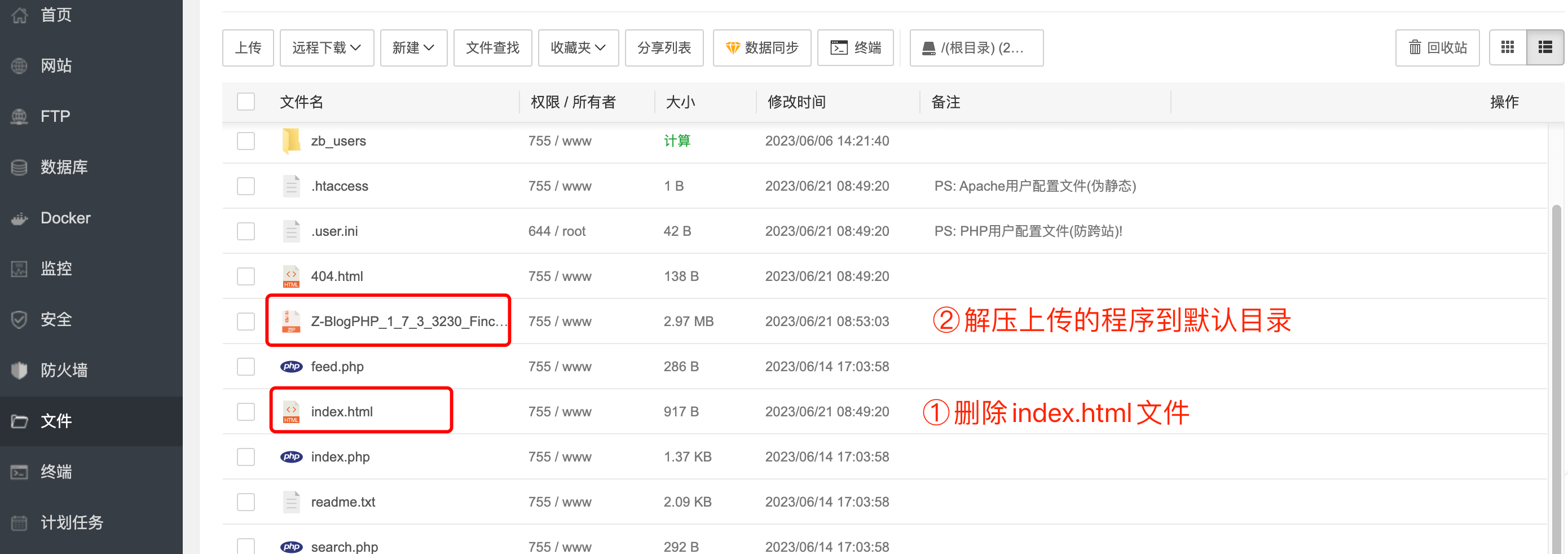1568x554 pixels.
Task: Click the index.html file icon
Action: (291, 411)
